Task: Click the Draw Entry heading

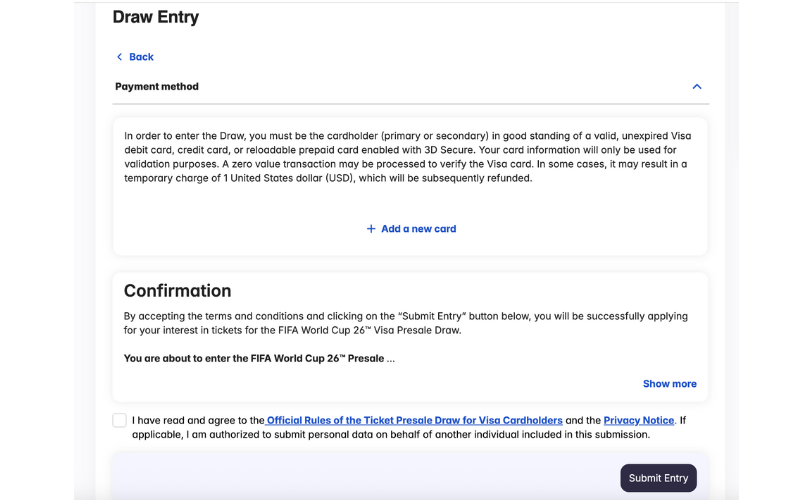Action: pos(156,17)
